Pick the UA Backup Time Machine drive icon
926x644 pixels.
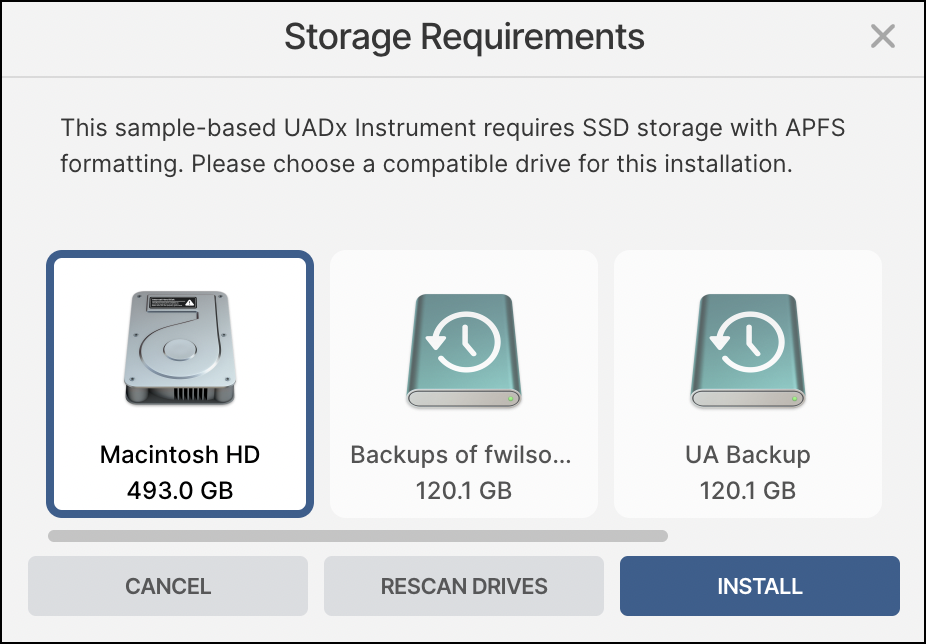tap(748, 350)
